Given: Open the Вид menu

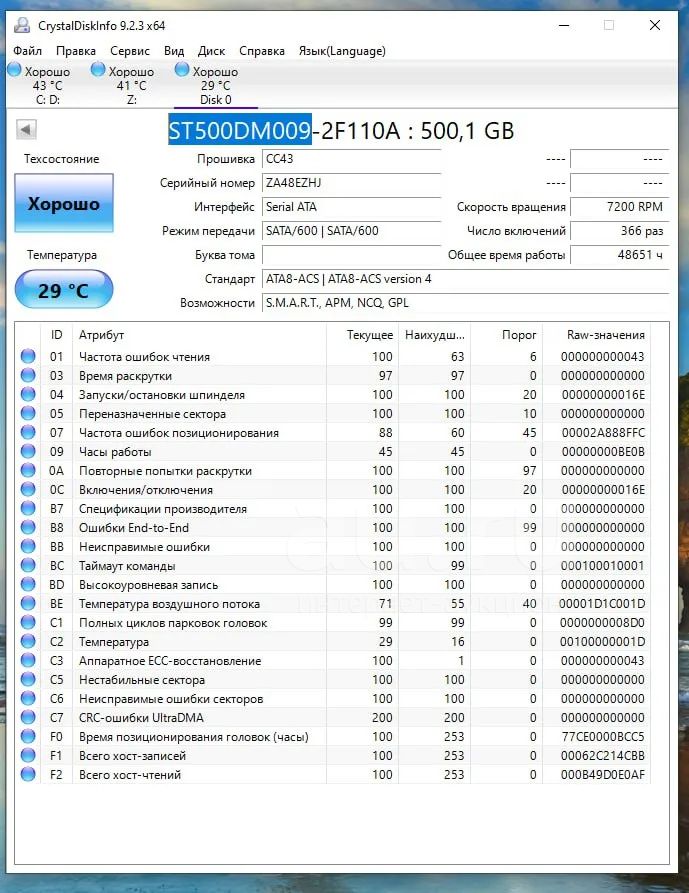Looking at the screenshot, I should click(x=174, y=51).
